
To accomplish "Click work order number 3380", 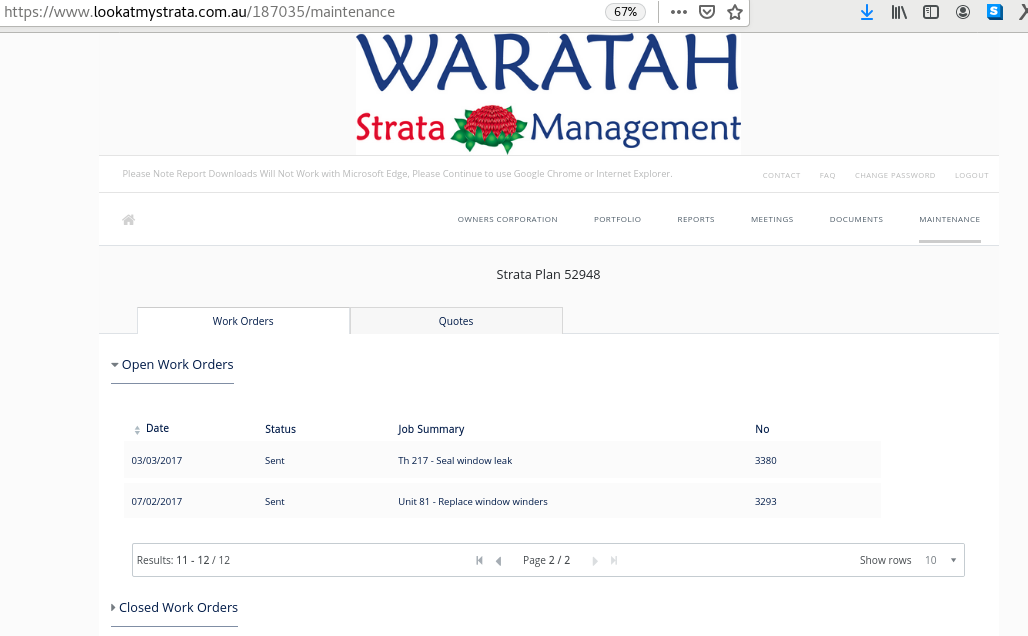I will 766,461.
